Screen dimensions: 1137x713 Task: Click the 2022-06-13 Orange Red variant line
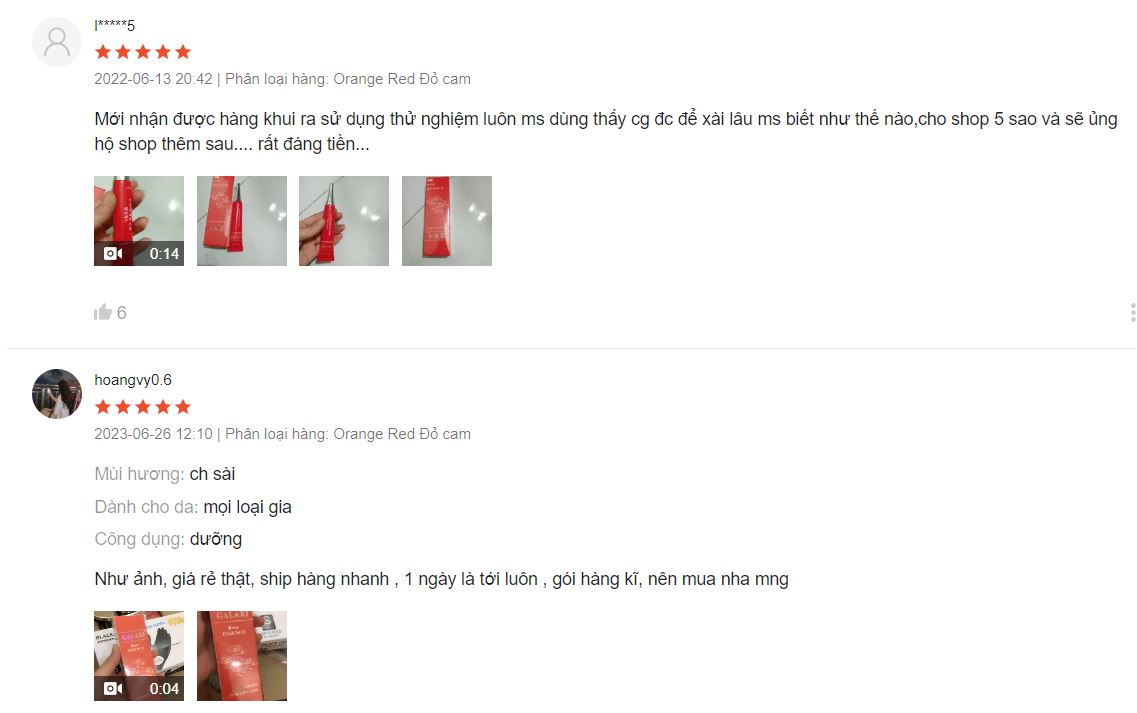click(x=282, y=79)
